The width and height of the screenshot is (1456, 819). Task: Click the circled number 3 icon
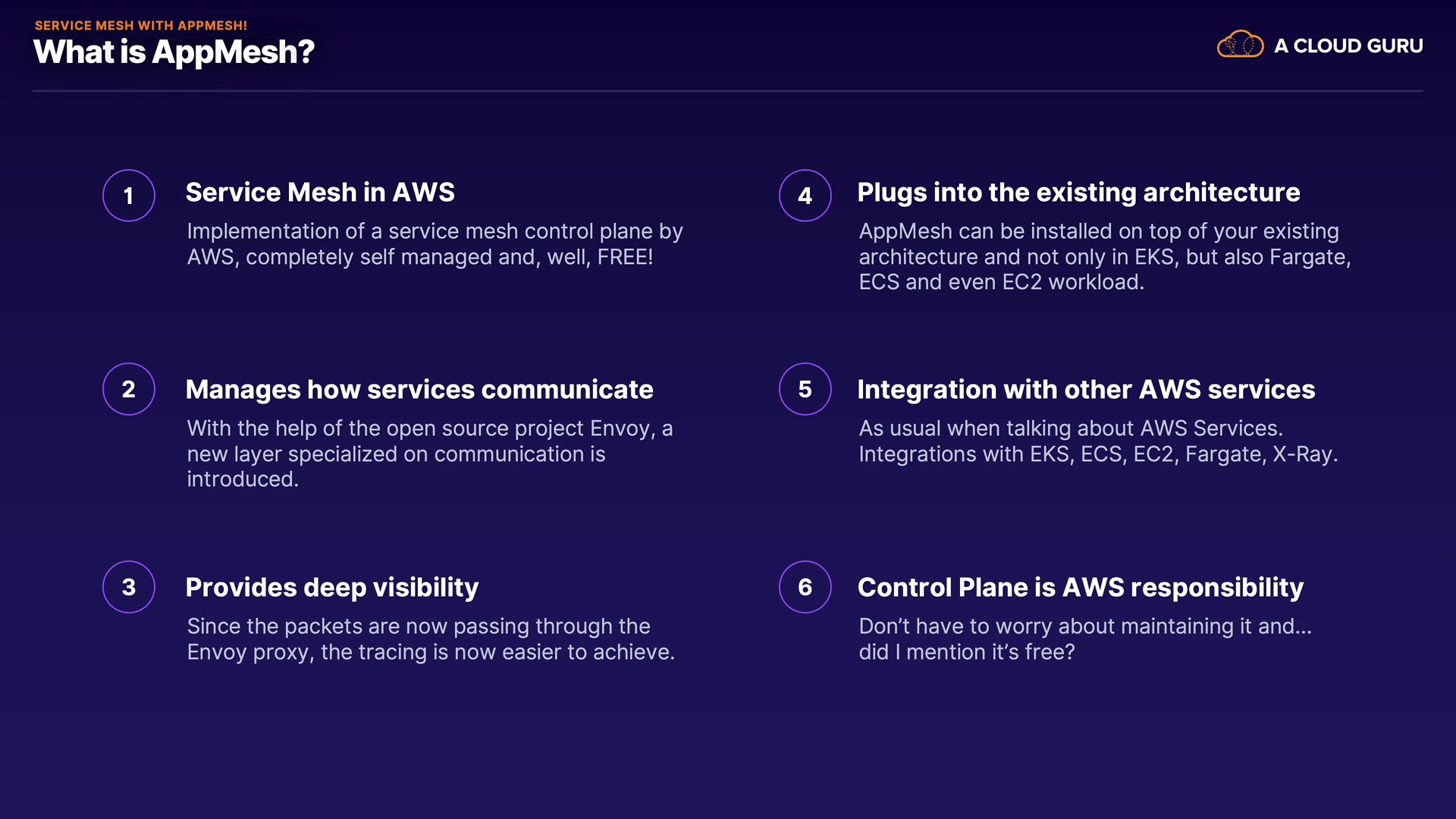pyautogui.click(x=129, y=587)
